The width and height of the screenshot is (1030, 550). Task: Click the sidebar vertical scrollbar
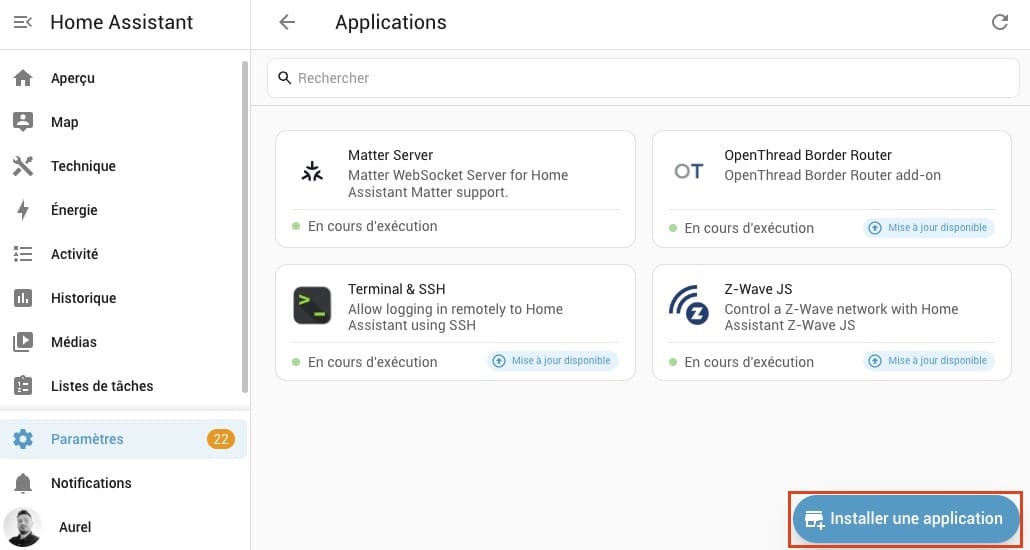point(245,227)
